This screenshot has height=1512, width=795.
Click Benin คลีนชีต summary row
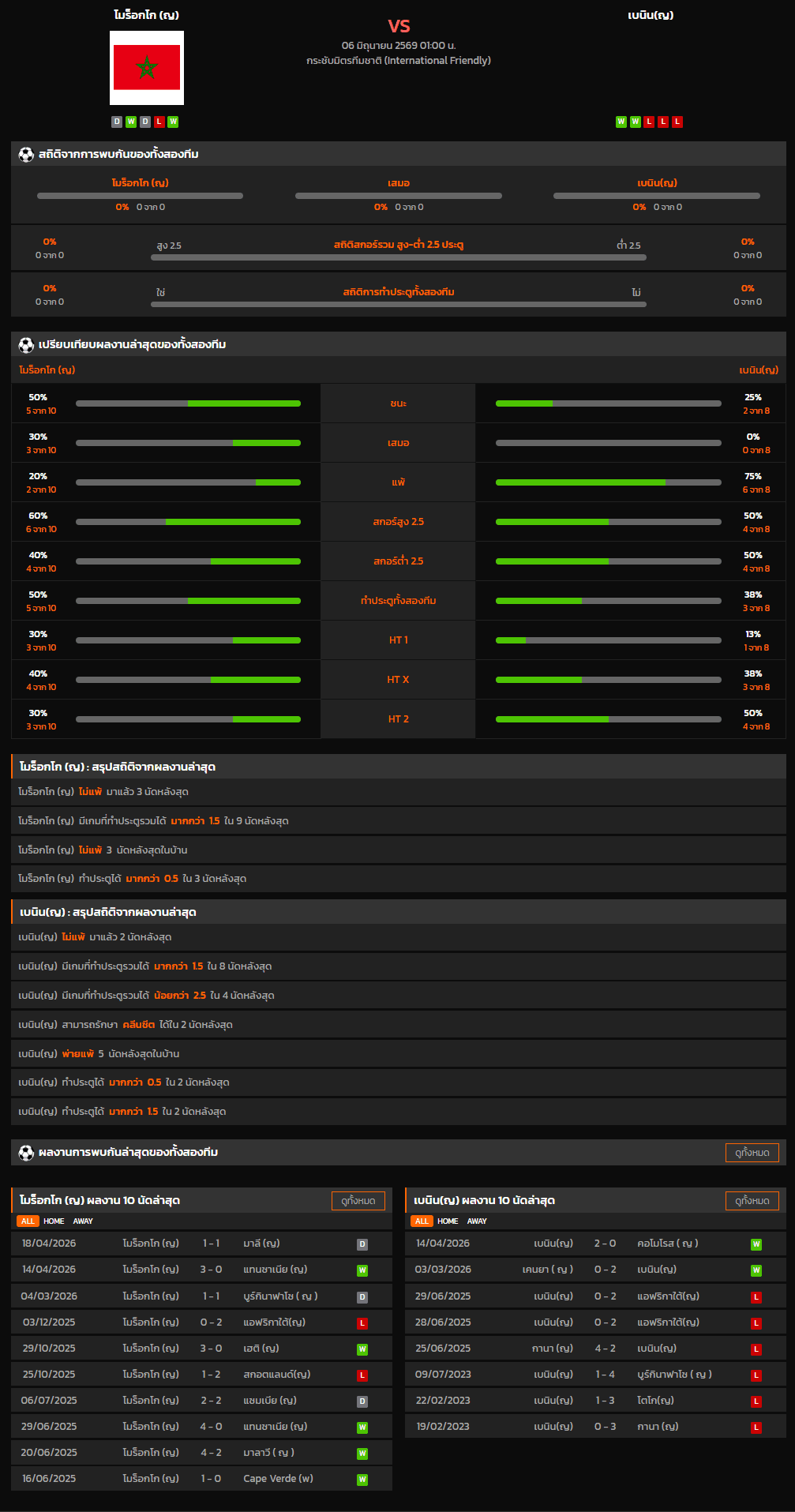tap(399, 1025)
